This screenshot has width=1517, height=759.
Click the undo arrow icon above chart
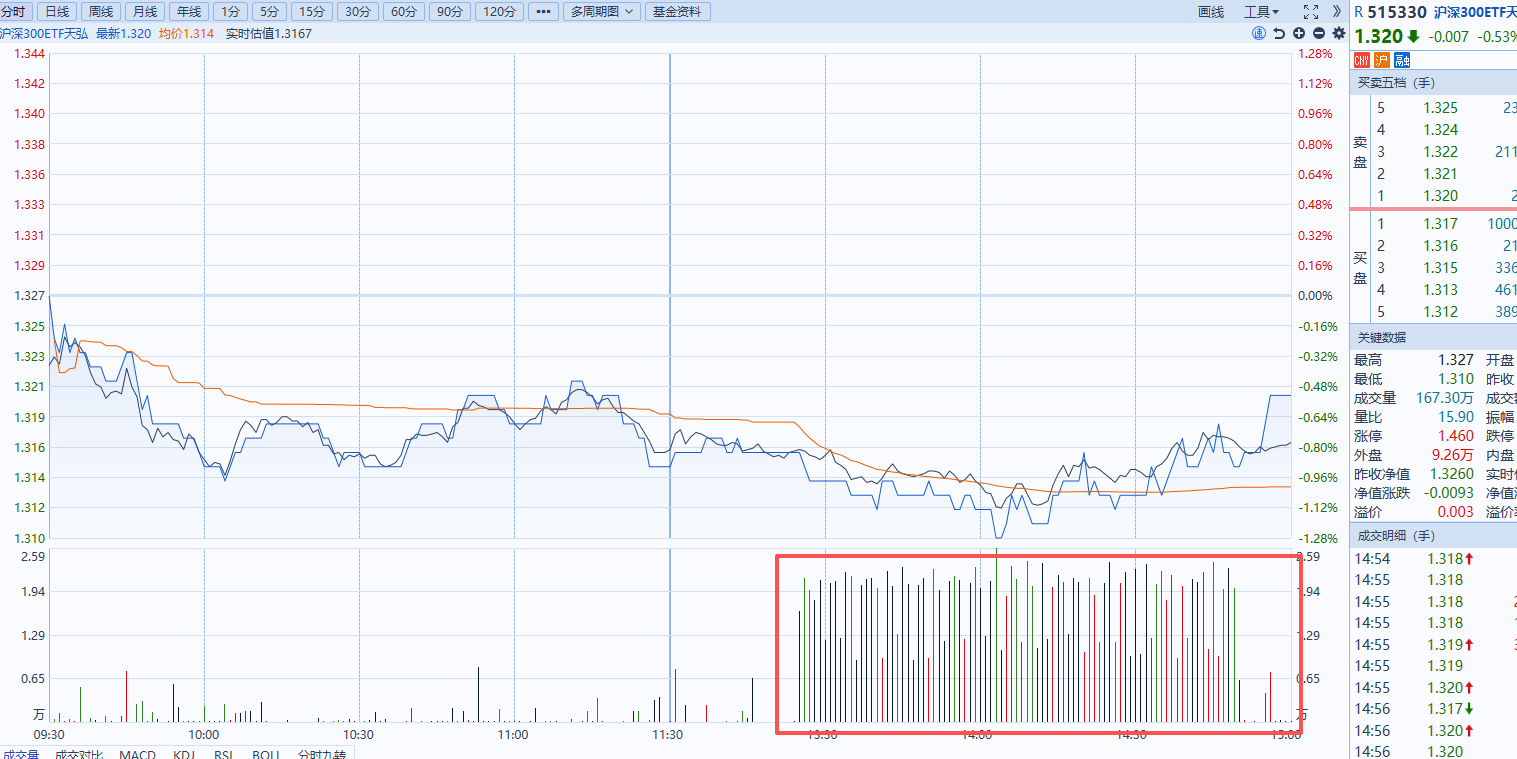[x=1279, y=33]
